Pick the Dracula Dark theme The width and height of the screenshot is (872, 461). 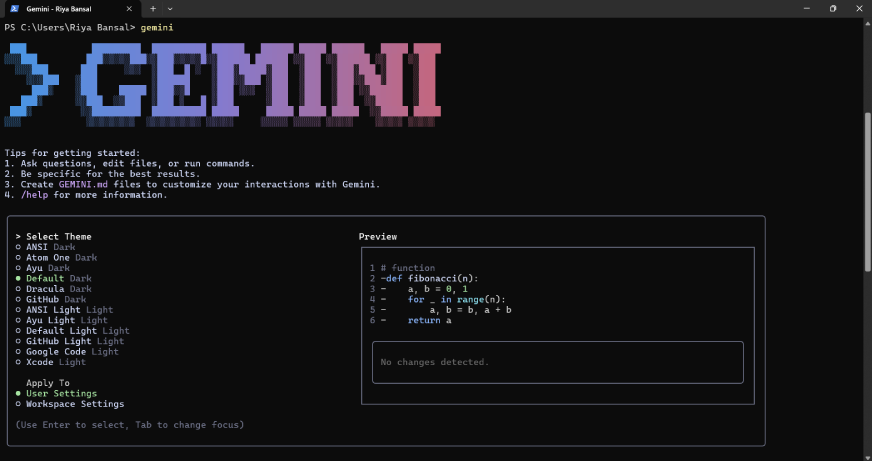pos(53,289)
